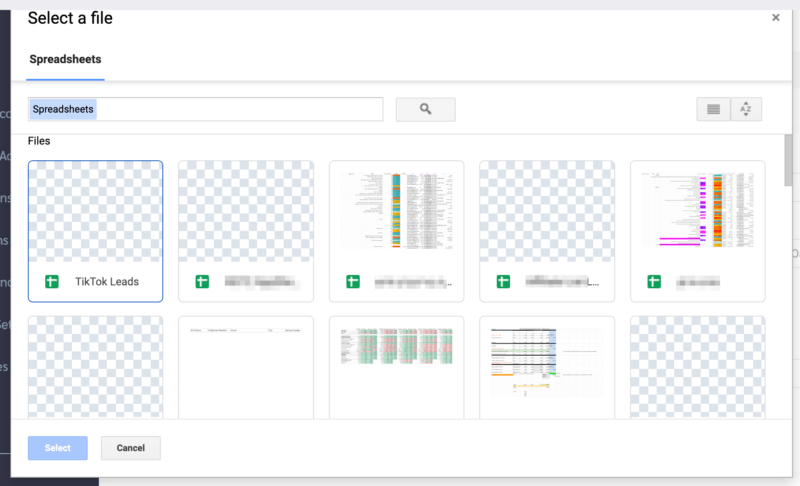This screenshot has width=800, height=486.
Task: Select the blank file tile next to TikTok Leads
Action: click(x=245, y=230)
